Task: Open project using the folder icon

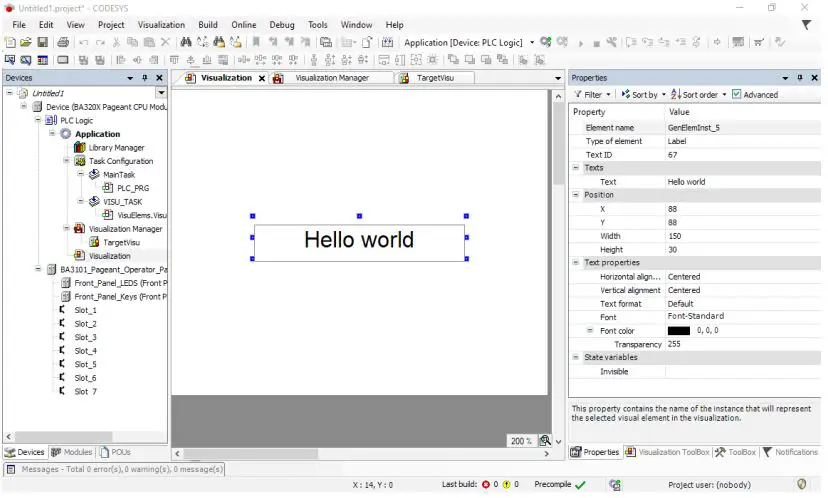Action: tap(27, 43)
